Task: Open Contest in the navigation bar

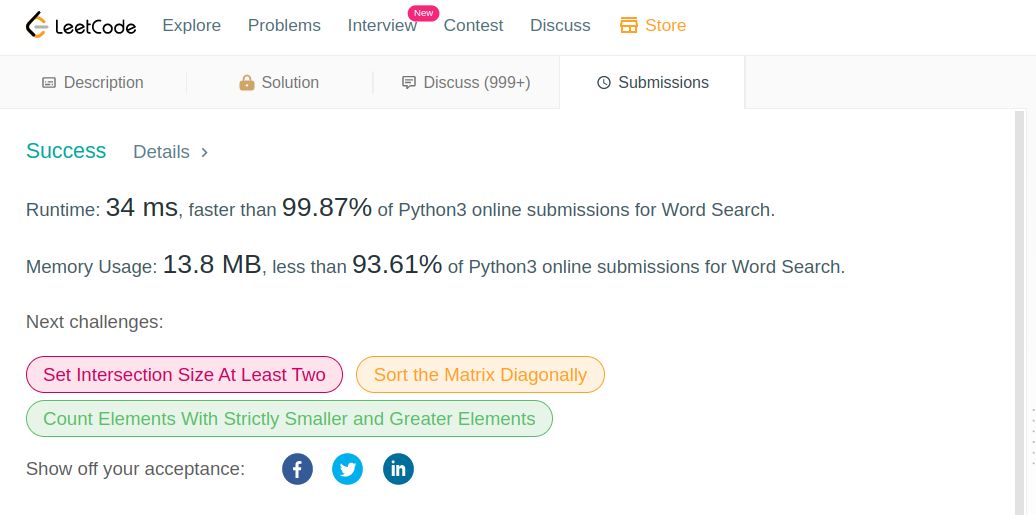Action: tap(473, 25)
